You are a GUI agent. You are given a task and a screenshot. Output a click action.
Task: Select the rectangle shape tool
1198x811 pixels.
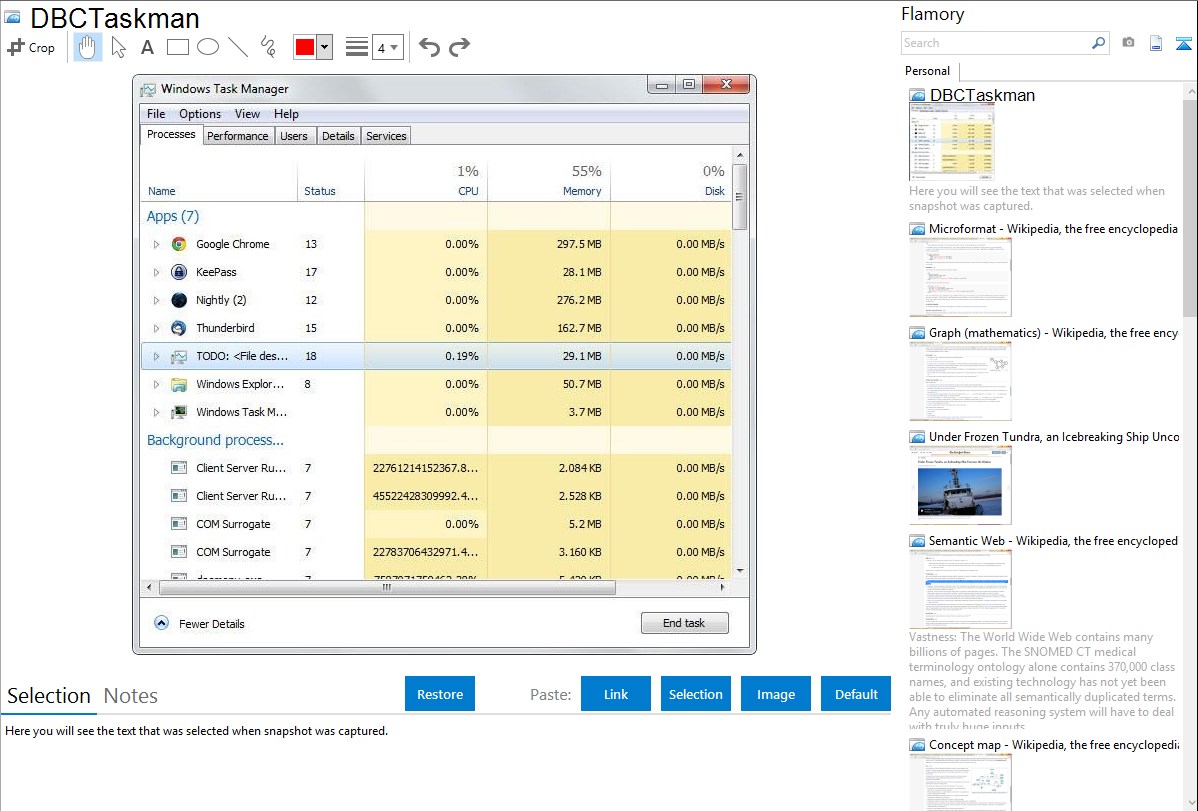pos(177,47)
